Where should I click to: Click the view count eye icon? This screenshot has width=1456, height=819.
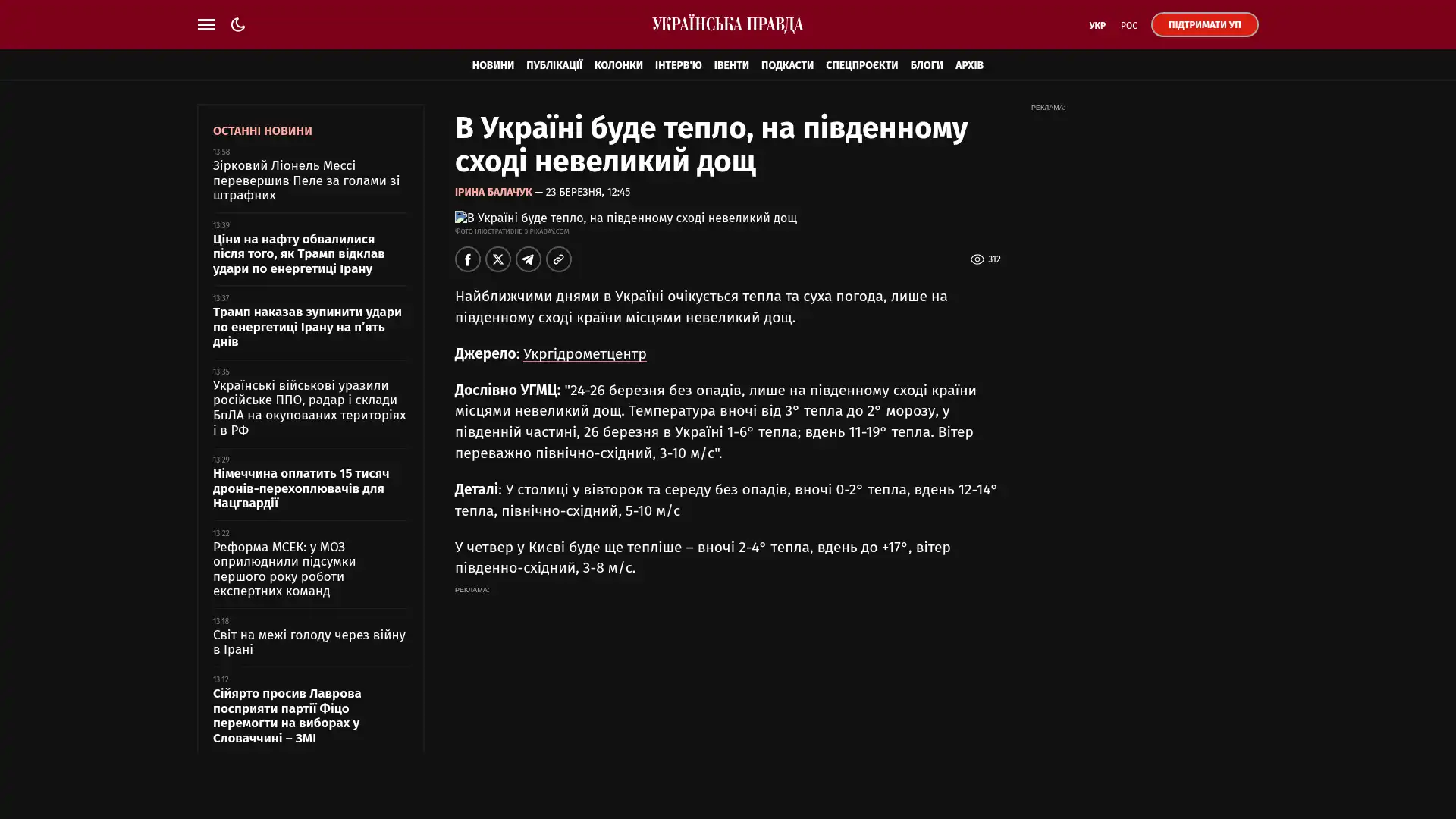(x=977, y=259)
